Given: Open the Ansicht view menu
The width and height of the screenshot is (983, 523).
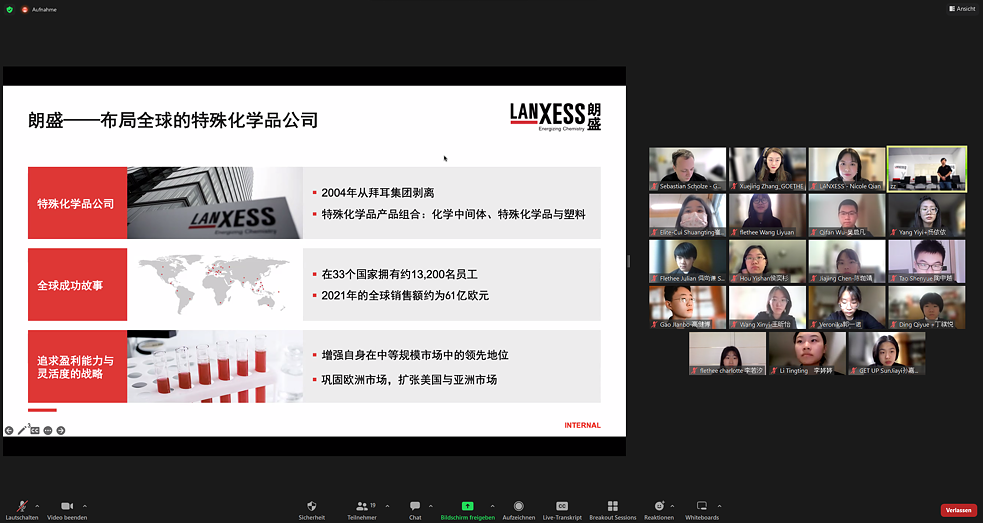Looking at the screenshot, I should (x=962, y=9).
